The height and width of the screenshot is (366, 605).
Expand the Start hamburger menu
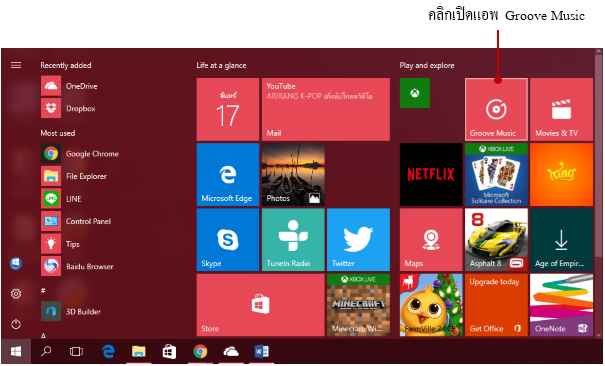pyautogui.click(x=16, y=65)
